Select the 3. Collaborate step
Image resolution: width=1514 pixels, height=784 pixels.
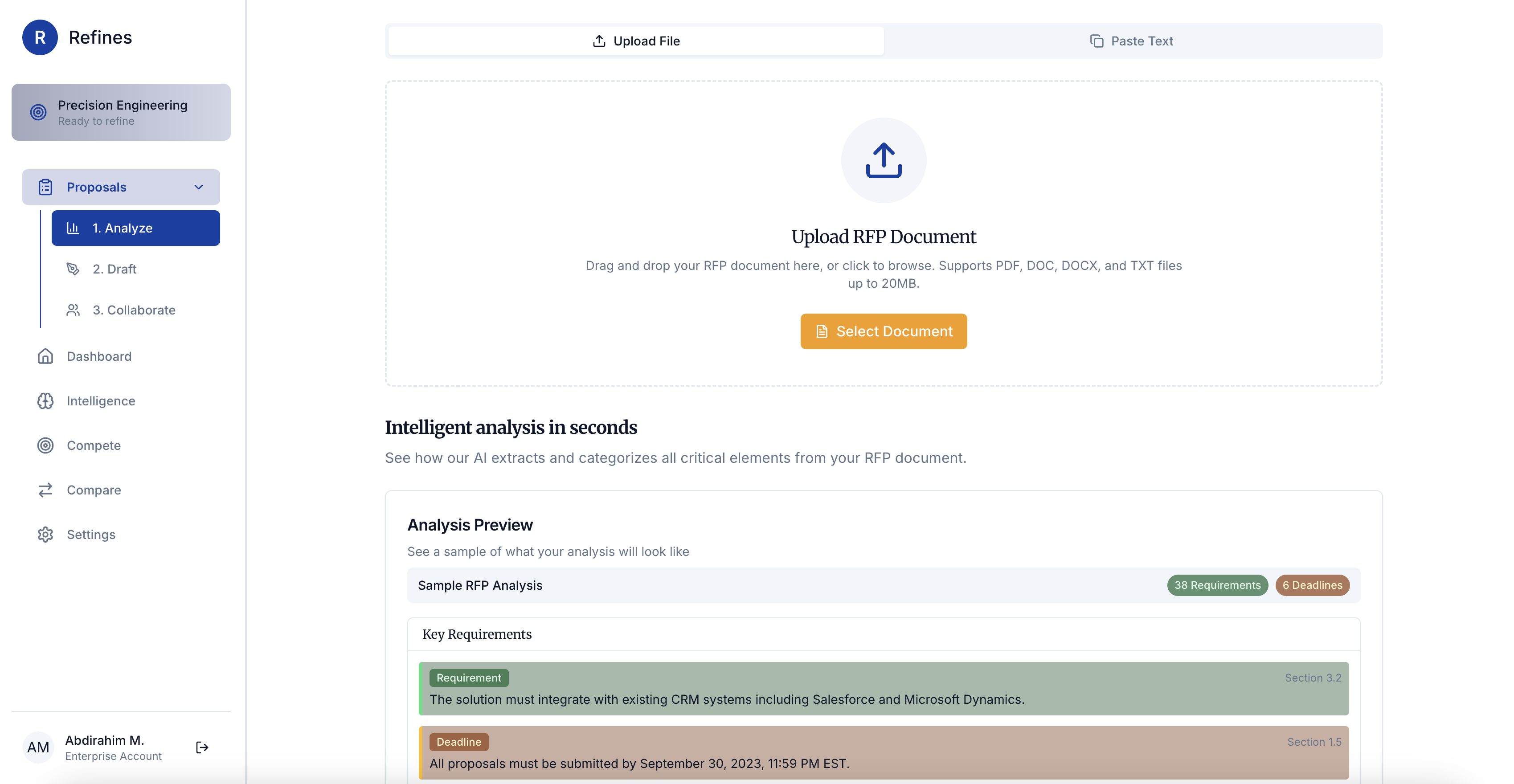[x=135, y=310]
